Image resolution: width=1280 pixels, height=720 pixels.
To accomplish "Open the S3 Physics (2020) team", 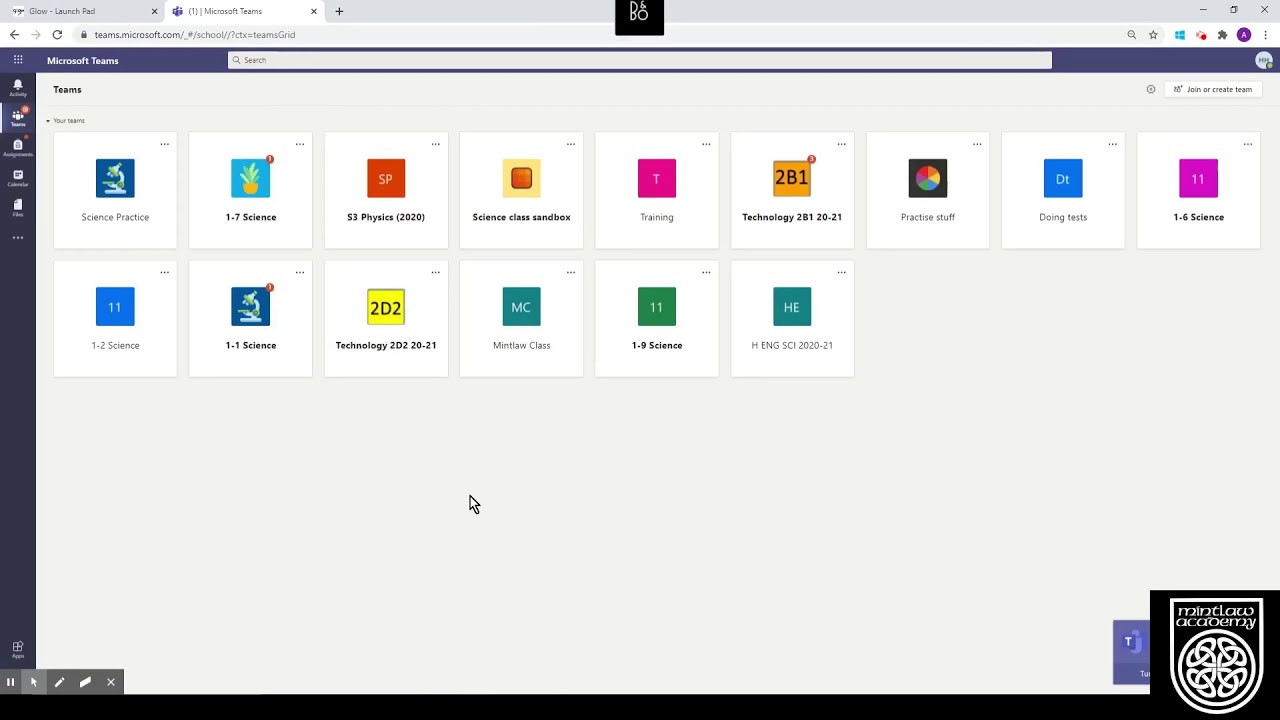I will (386, 190).
